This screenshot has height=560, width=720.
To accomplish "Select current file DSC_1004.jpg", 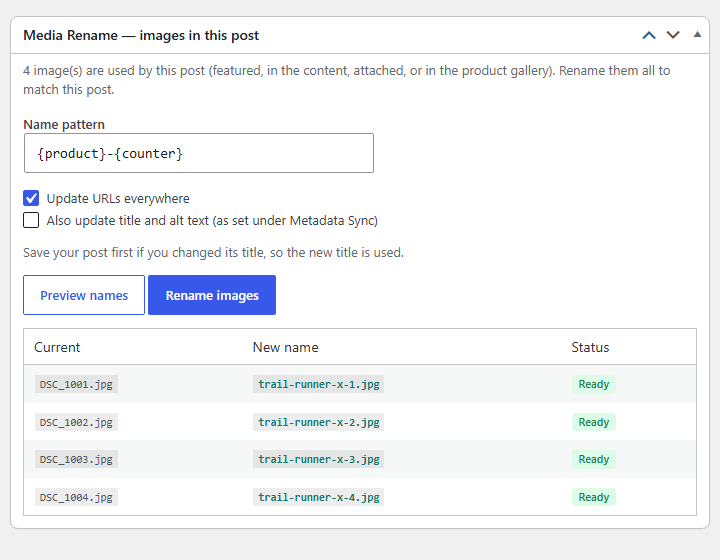I will point(76,497).
